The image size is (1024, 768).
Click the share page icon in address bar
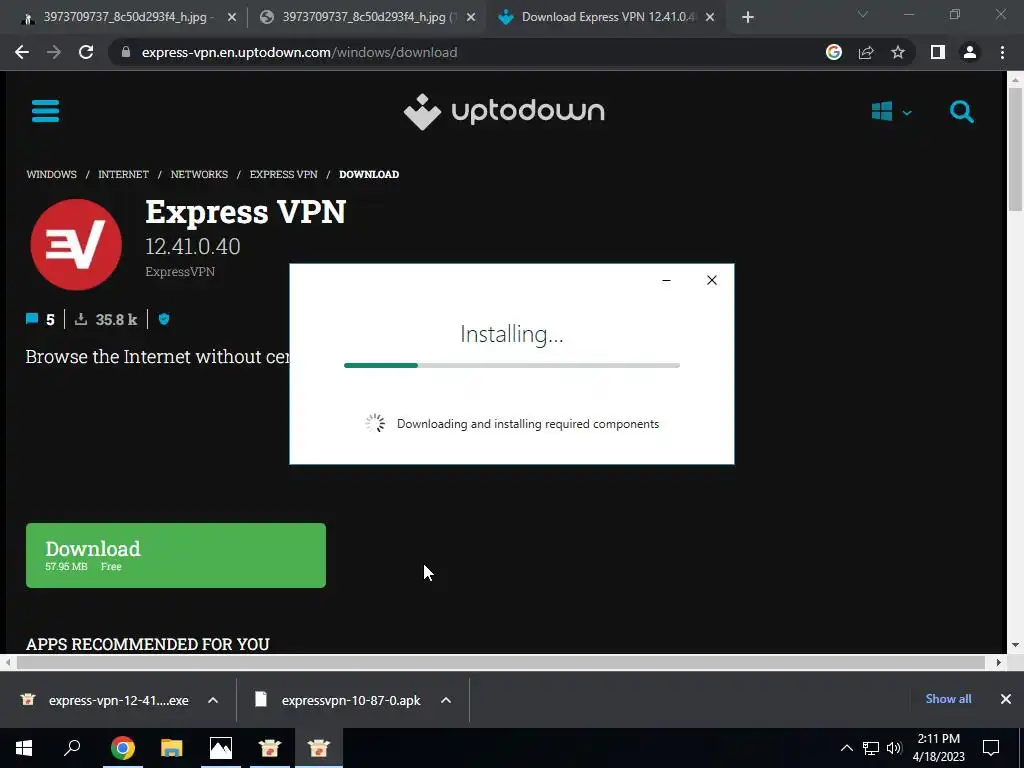pos(866,52)
